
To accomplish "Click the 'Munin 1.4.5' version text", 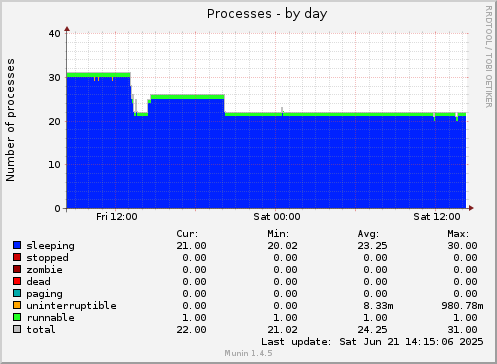I will (248, 353).
